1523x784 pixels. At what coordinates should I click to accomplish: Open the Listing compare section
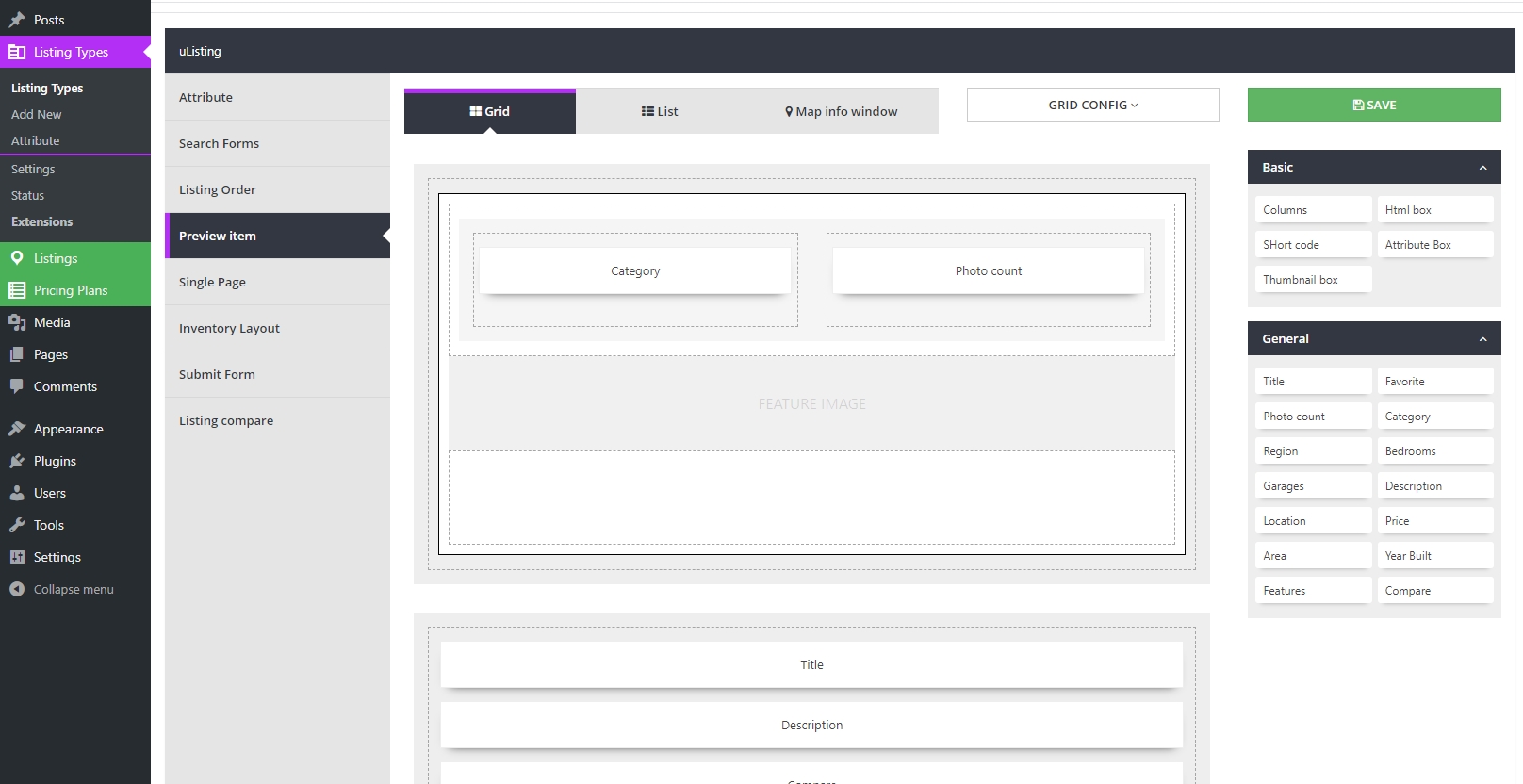pyautogui.click(x=277, y=420)
